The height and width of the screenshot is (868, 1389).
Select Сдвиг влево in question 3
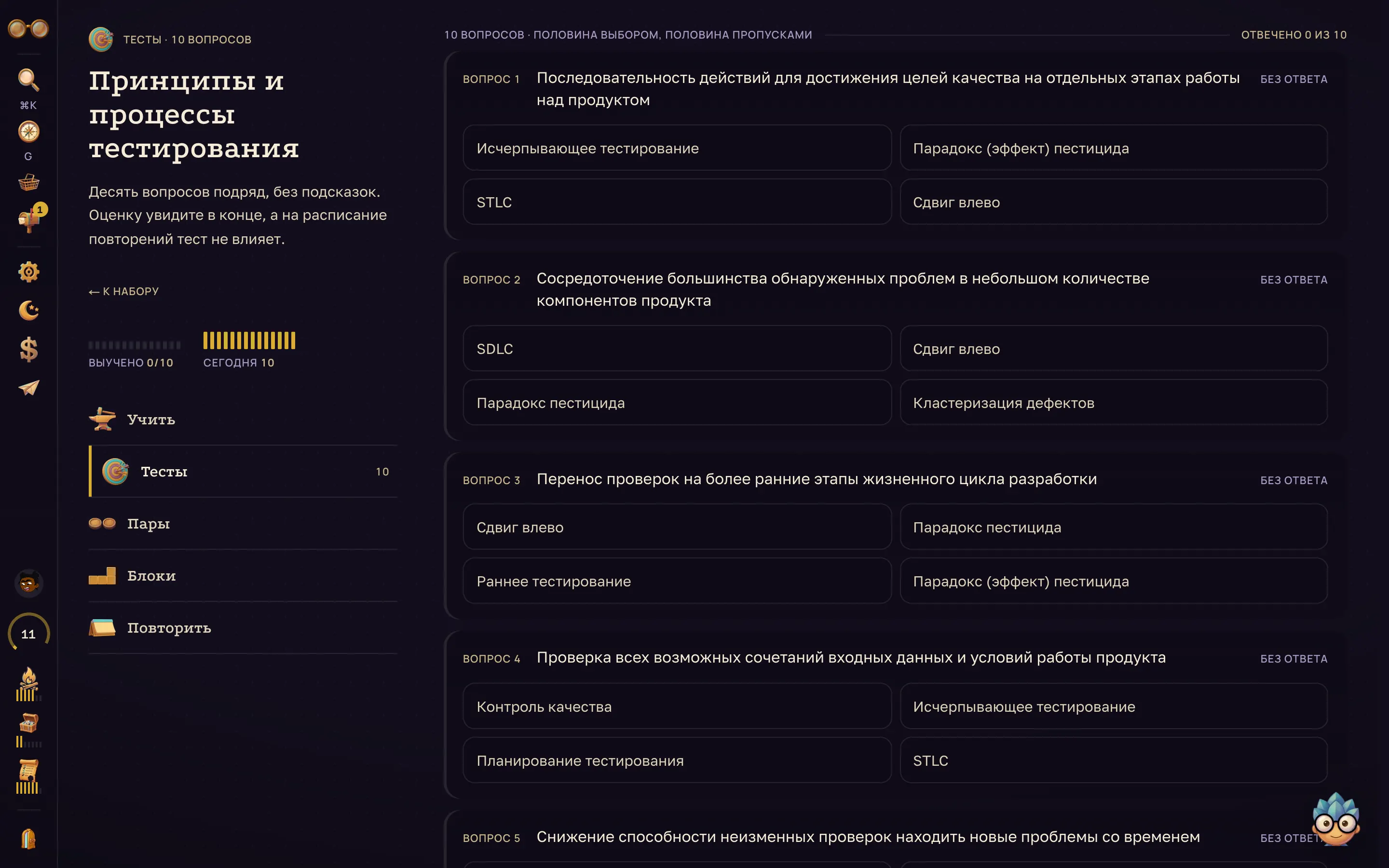(x=677, y=527)
